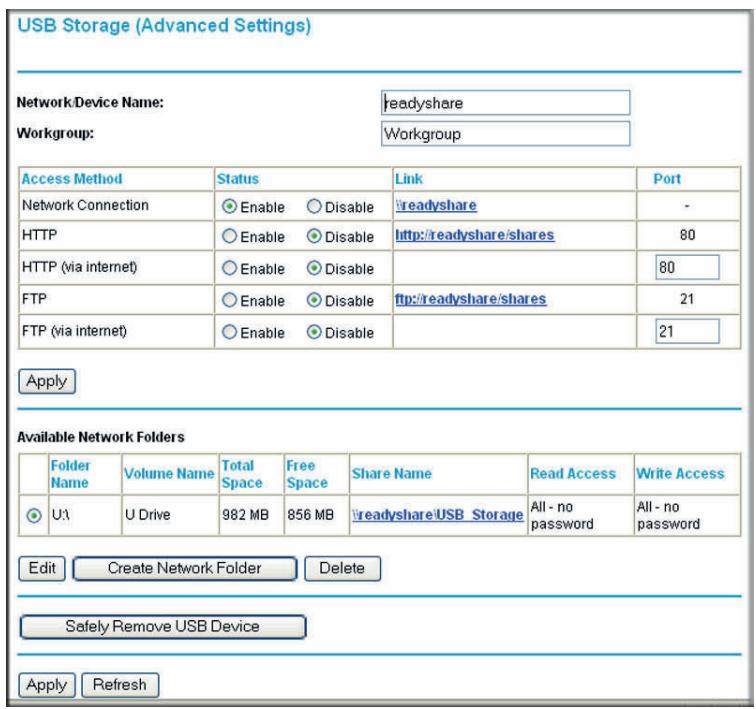Screen dimensions: 756x709
Task: Disable Network Connection access
Action: [314, 207]
